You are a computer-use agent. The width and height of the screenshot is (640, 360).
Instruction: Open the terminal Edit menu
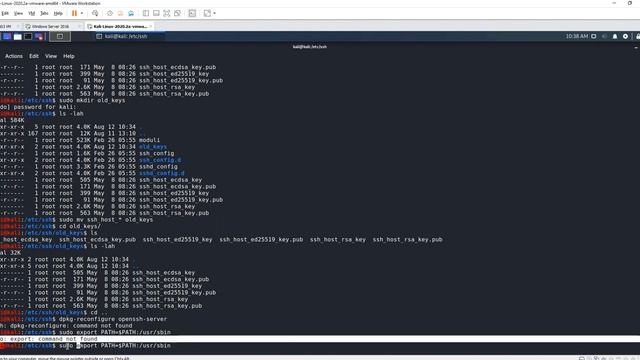click(34, 56)
